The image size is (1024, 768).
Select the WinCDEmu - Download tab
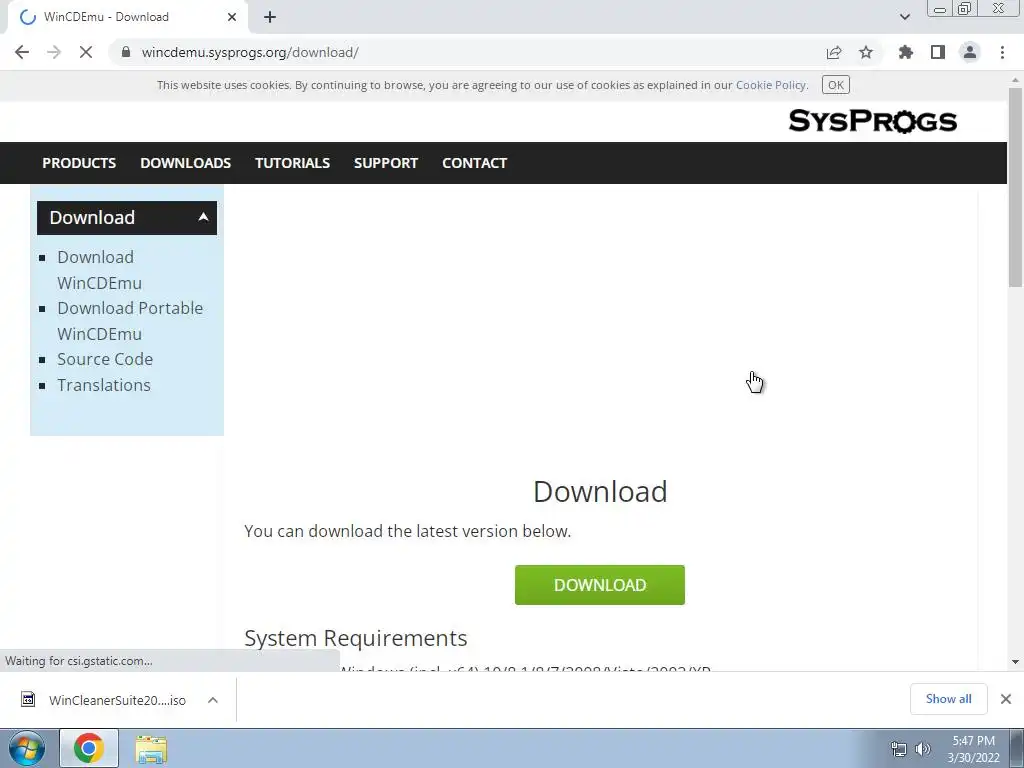pos(127,17)
